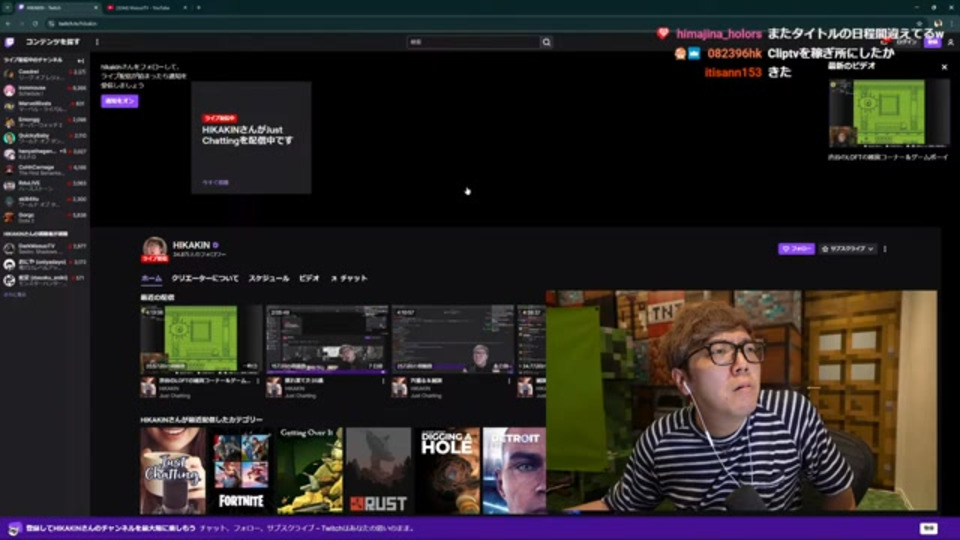Viewport: 960px width, 540px height.
Task: Open the Just Chatting category cover
Action: 173,471
